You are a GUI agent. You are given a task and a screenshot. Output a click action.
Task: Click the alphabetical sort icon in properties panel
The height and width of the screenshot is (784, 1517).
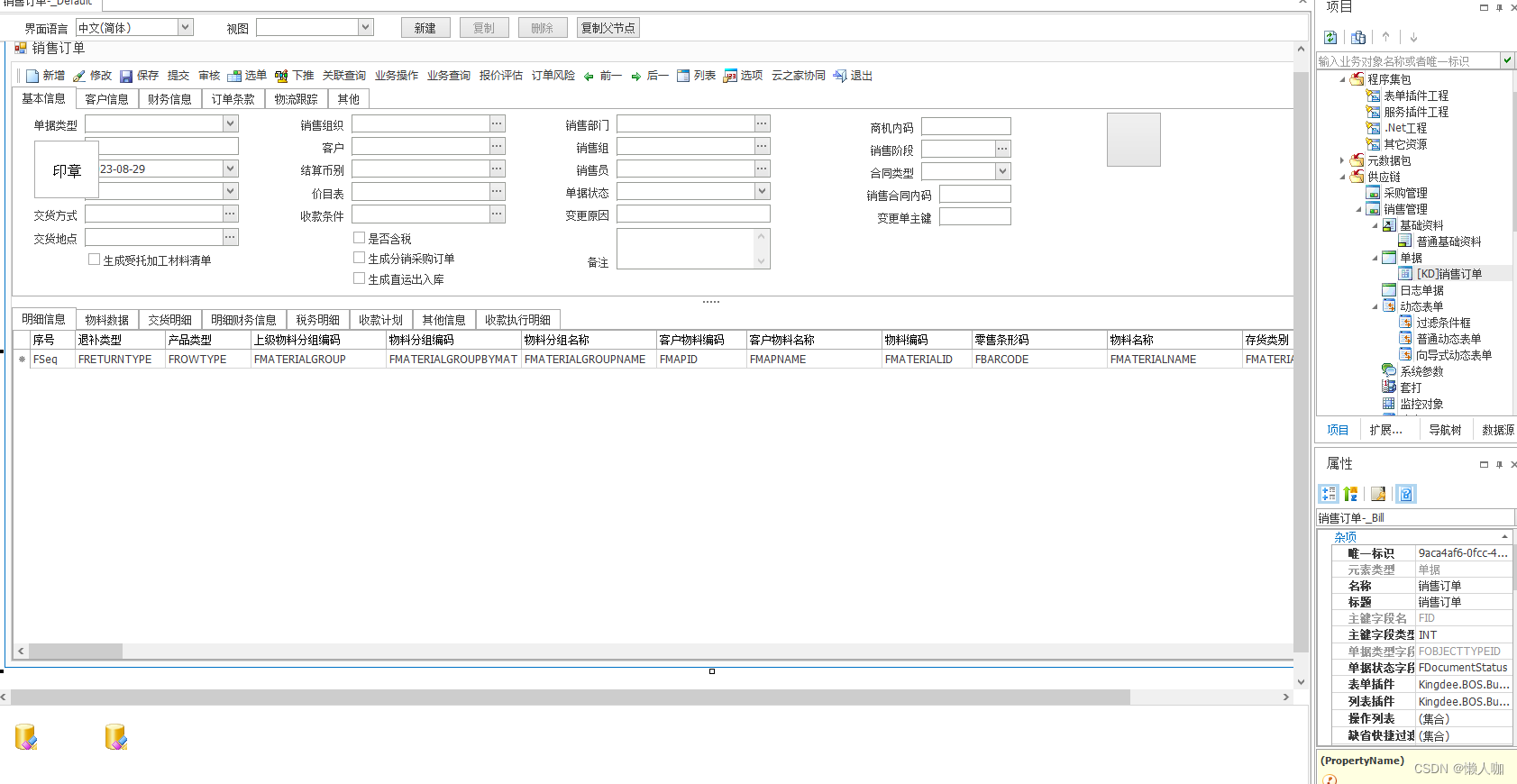point(1350,494)
